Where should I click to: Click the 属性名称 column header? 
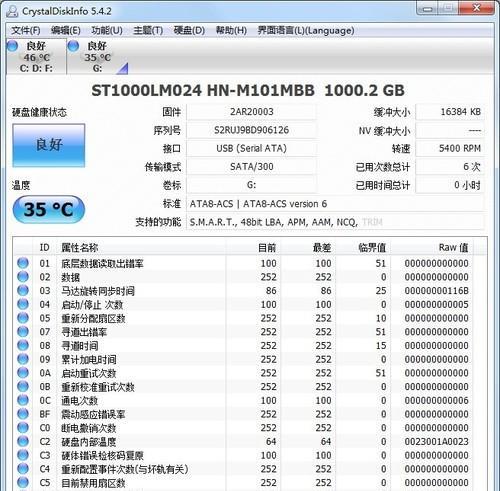pos(142,247)
